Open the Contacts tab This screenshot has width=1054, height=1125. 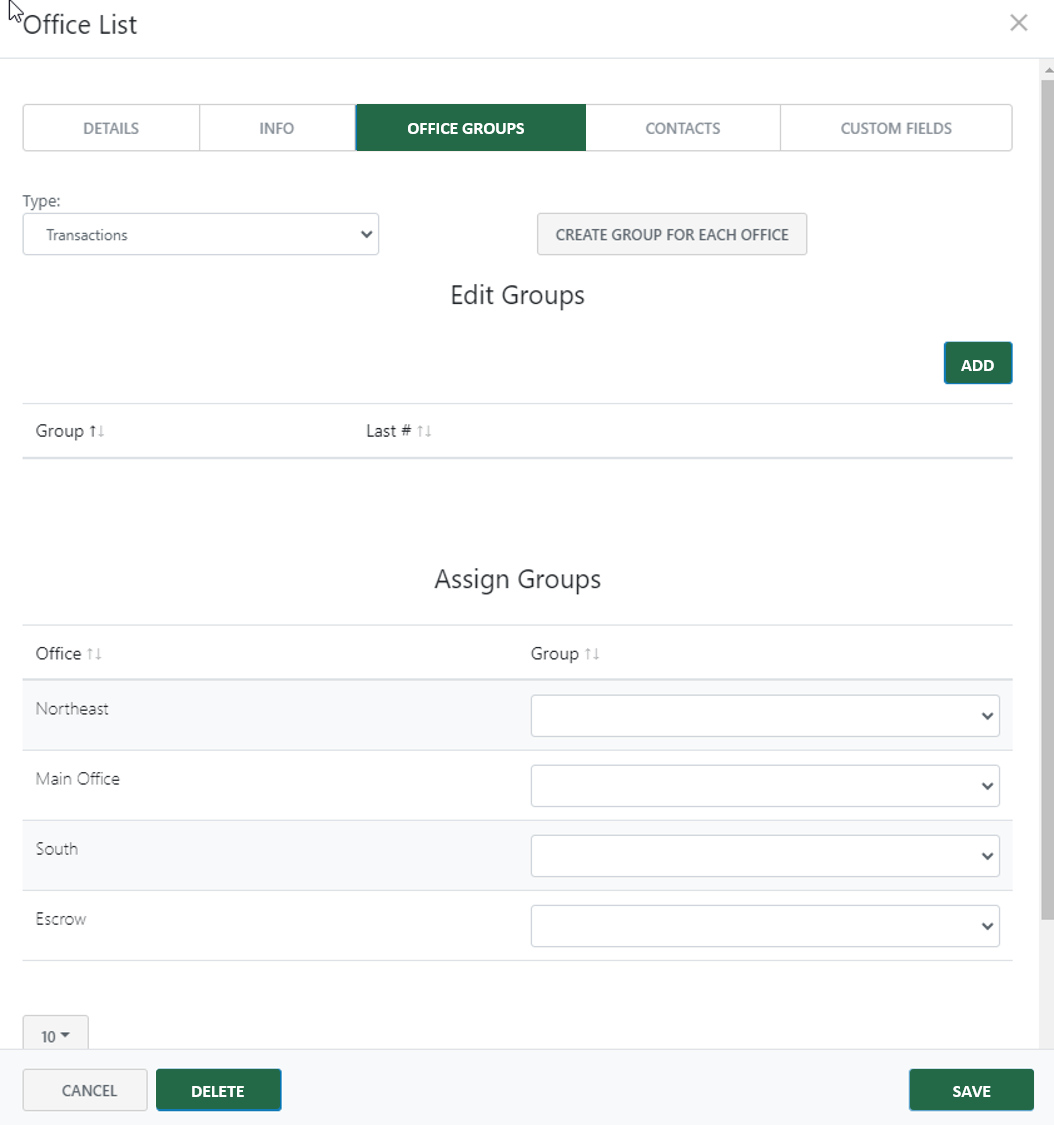(682, 128)
